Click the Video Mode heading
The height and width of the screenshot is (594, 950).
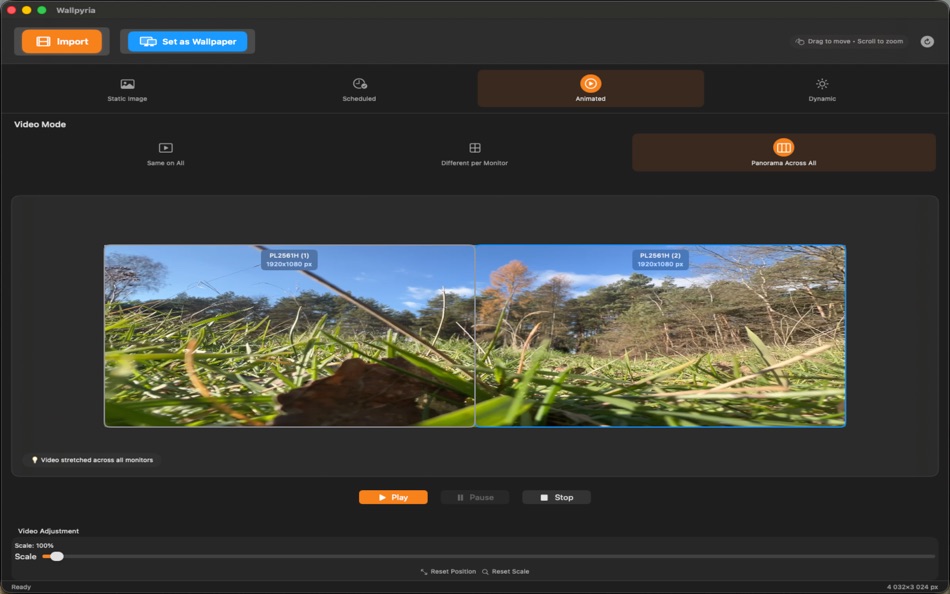pos(40,124)
